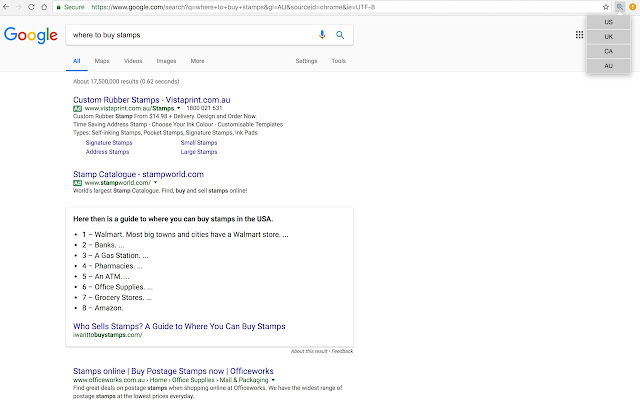Open Large Stamps sitelink
The width and height of the screenshot is (640, 400).
pos(199,152)
